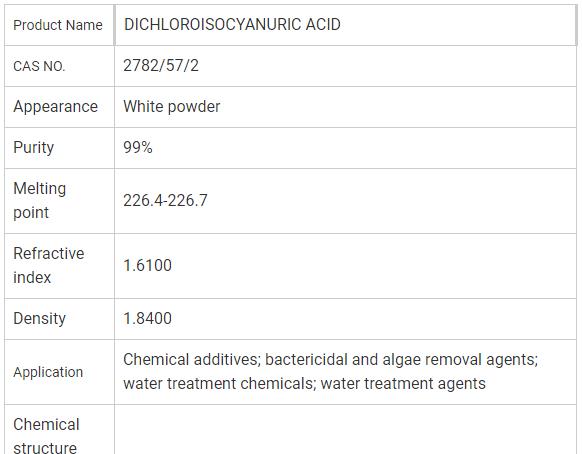Select the 99% purity value
Viewport: 582px width, 454px height.
[138, 147]
